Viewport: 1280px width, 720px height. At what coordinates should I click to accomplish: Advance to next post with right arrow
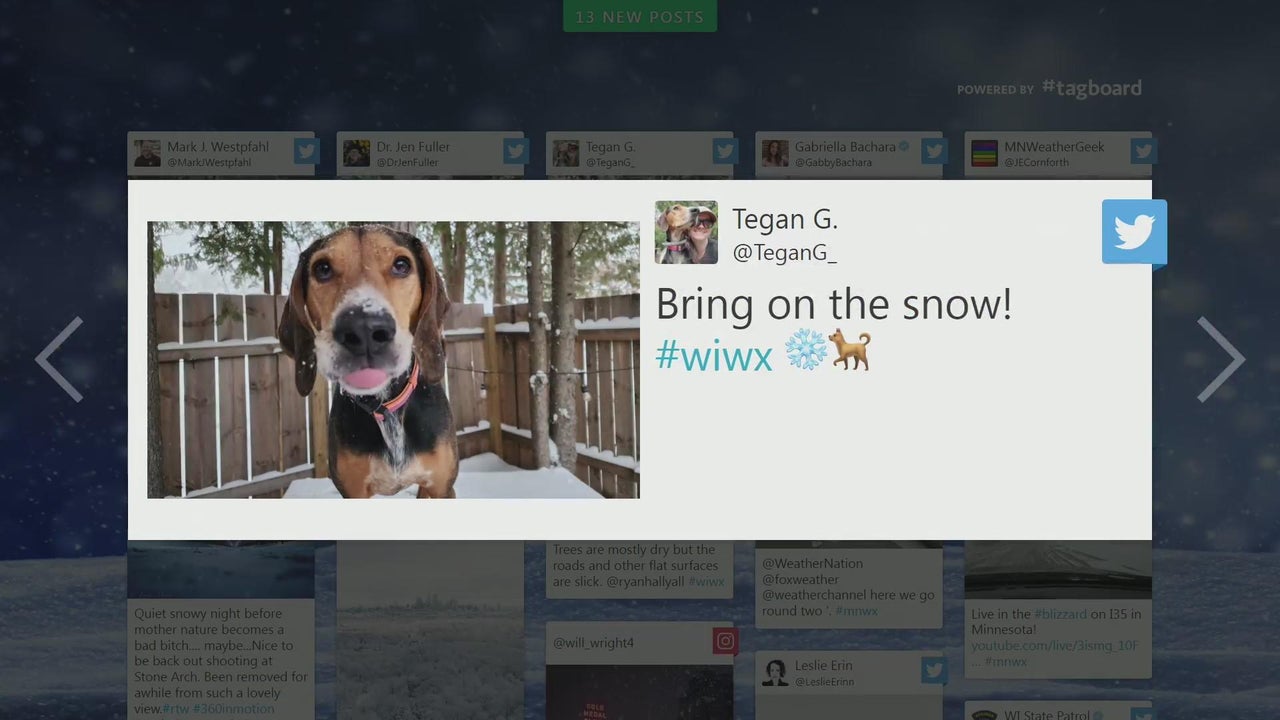[1221, 360]
